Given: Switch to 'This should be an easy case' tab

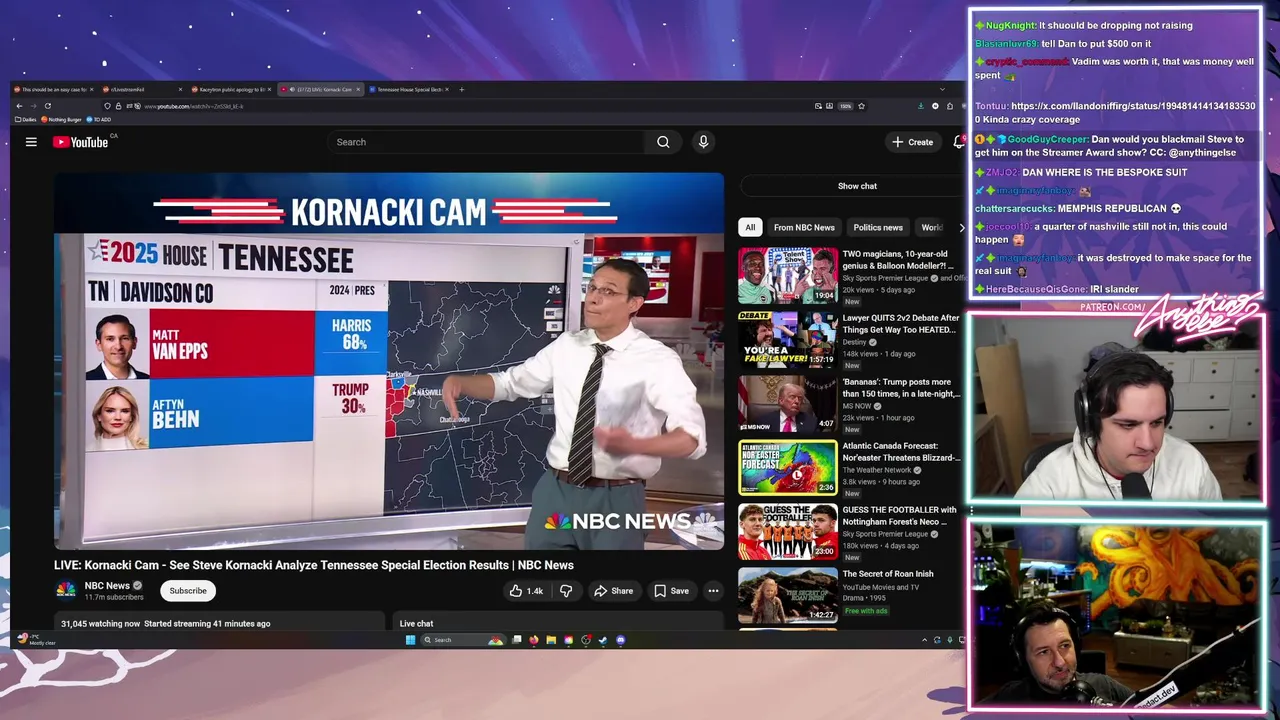Looking at the screenshot, I should tap(52, 89).
